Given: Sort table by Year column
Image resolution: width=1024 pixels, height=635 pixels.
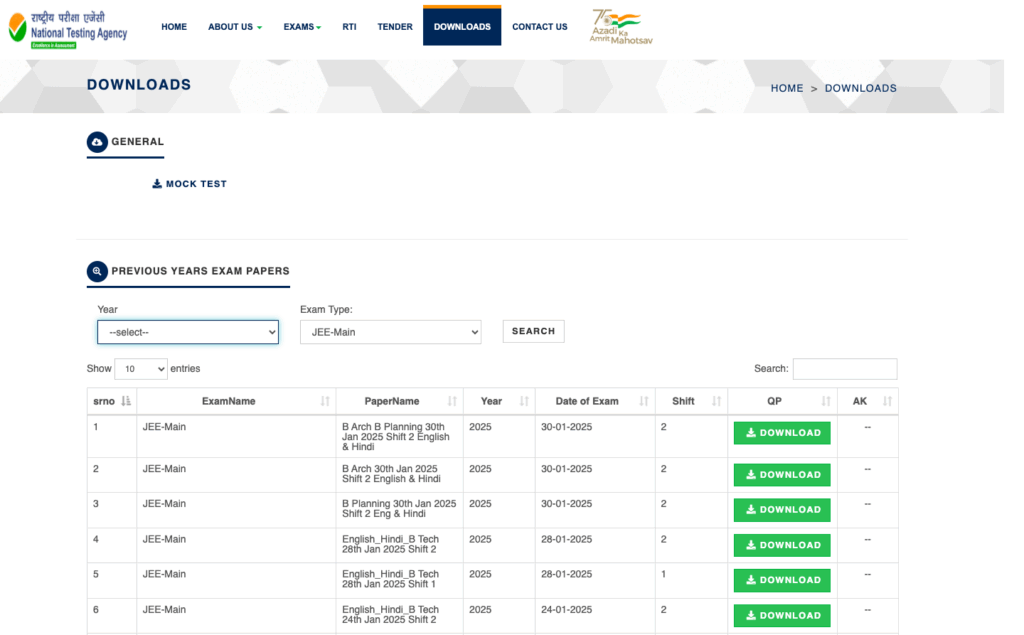Looking at the screenshot, I should (491, 401).
